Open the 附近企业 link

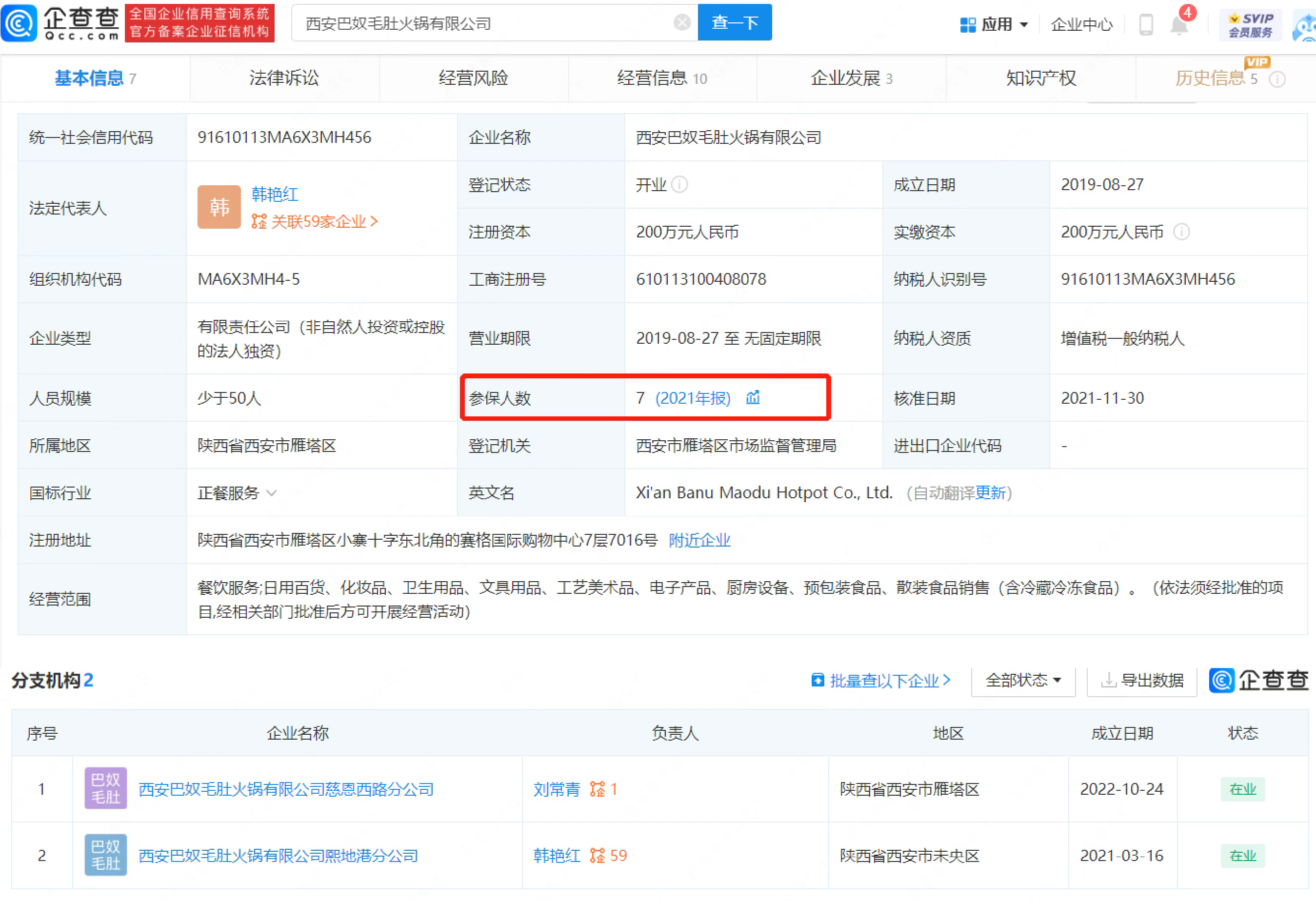[699, 540]
